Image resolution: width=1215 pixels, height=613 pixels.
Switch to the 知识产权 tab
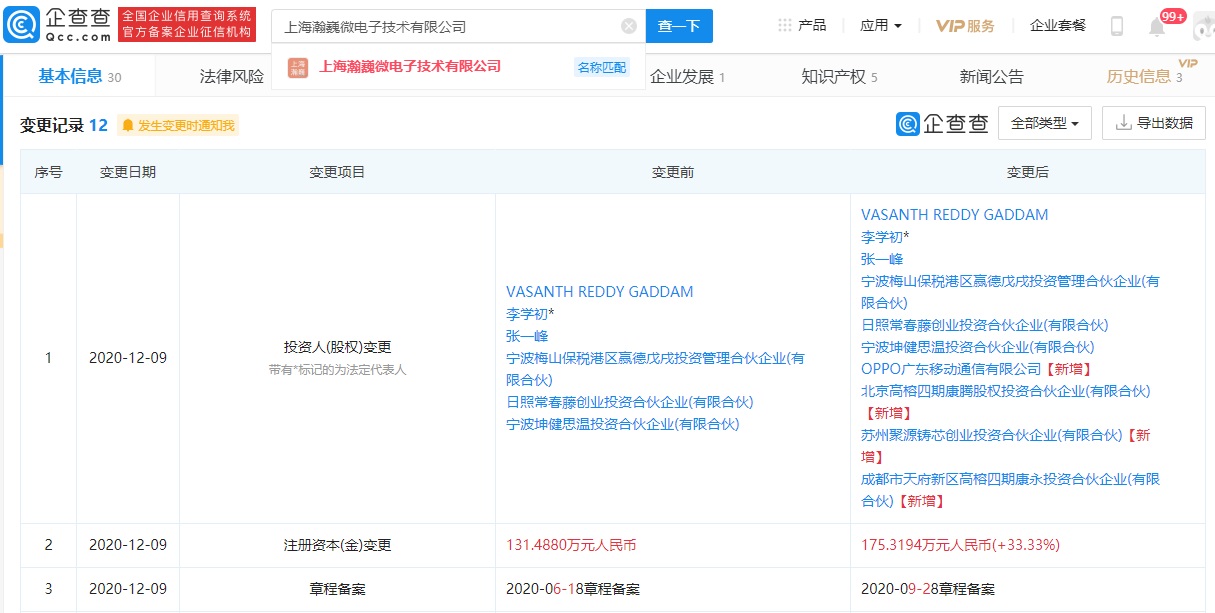[833, 77]
